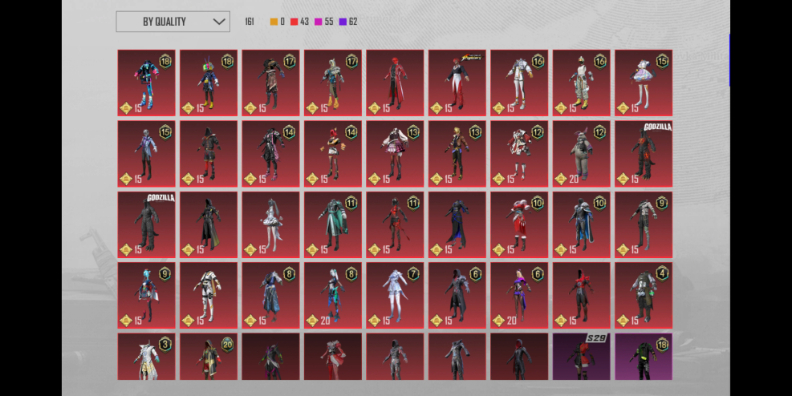The height and width of the screenshot is (396, 792).
Task: Click the level 4 badge outfit
Action: [x=644, y=295]
